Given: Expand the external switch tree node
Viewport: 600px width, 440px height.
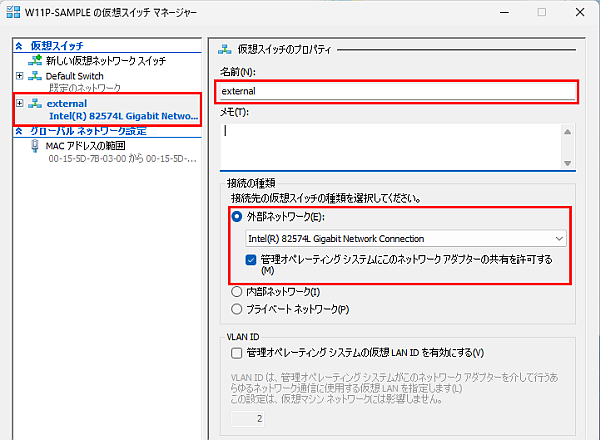Looking at the screenshot, I should 20,103.
